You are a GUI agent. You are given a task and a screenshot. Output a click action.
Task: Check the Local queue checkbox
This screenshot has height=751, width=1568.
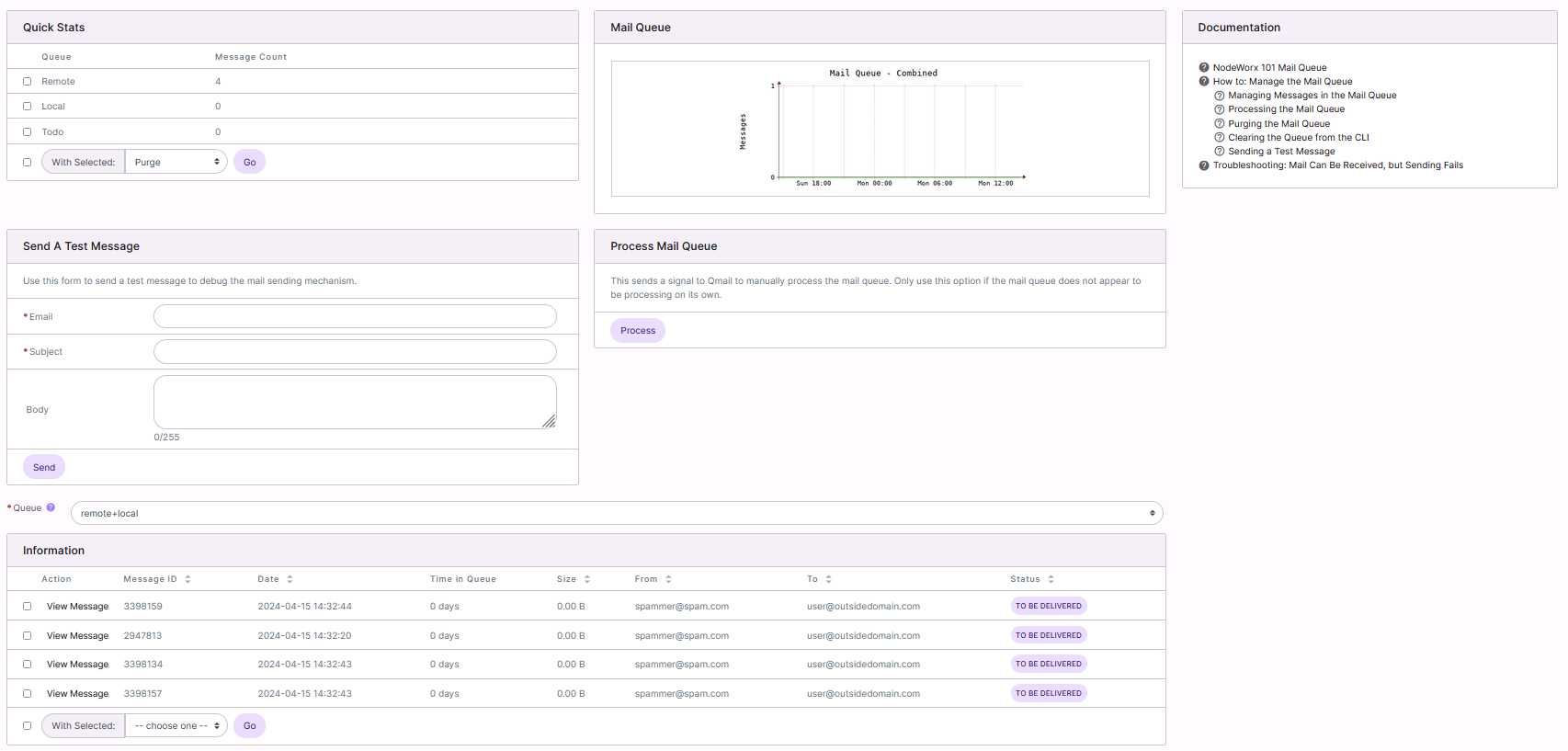[27, 107]
